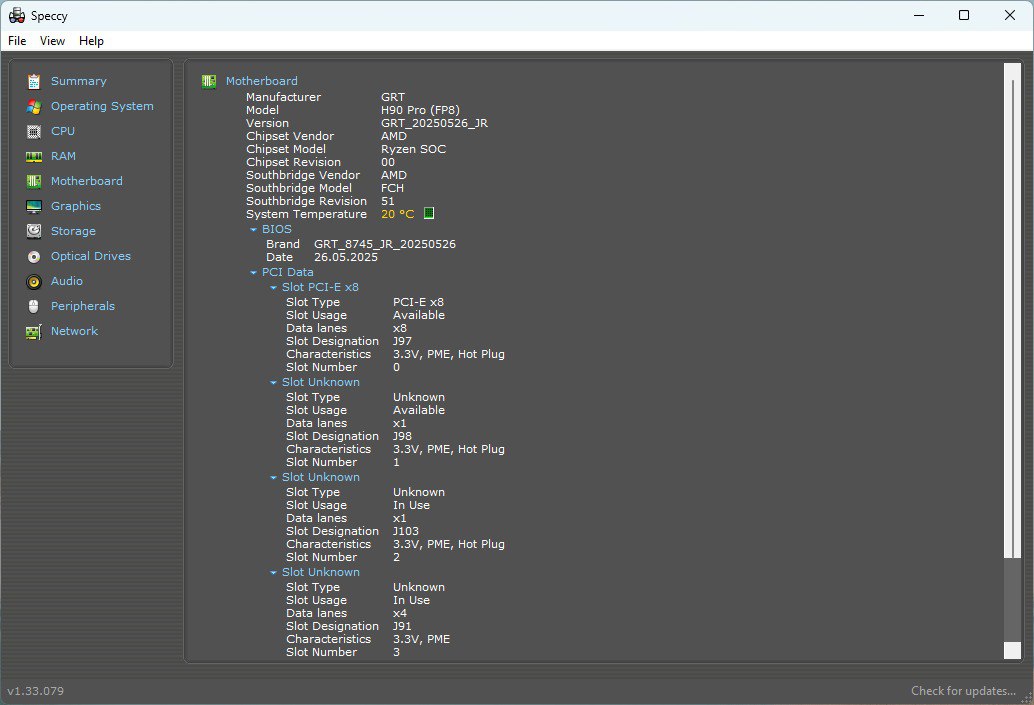Open the Summary section icon
This screenshot has width=1034, height=705.
(x=34, y=81)
